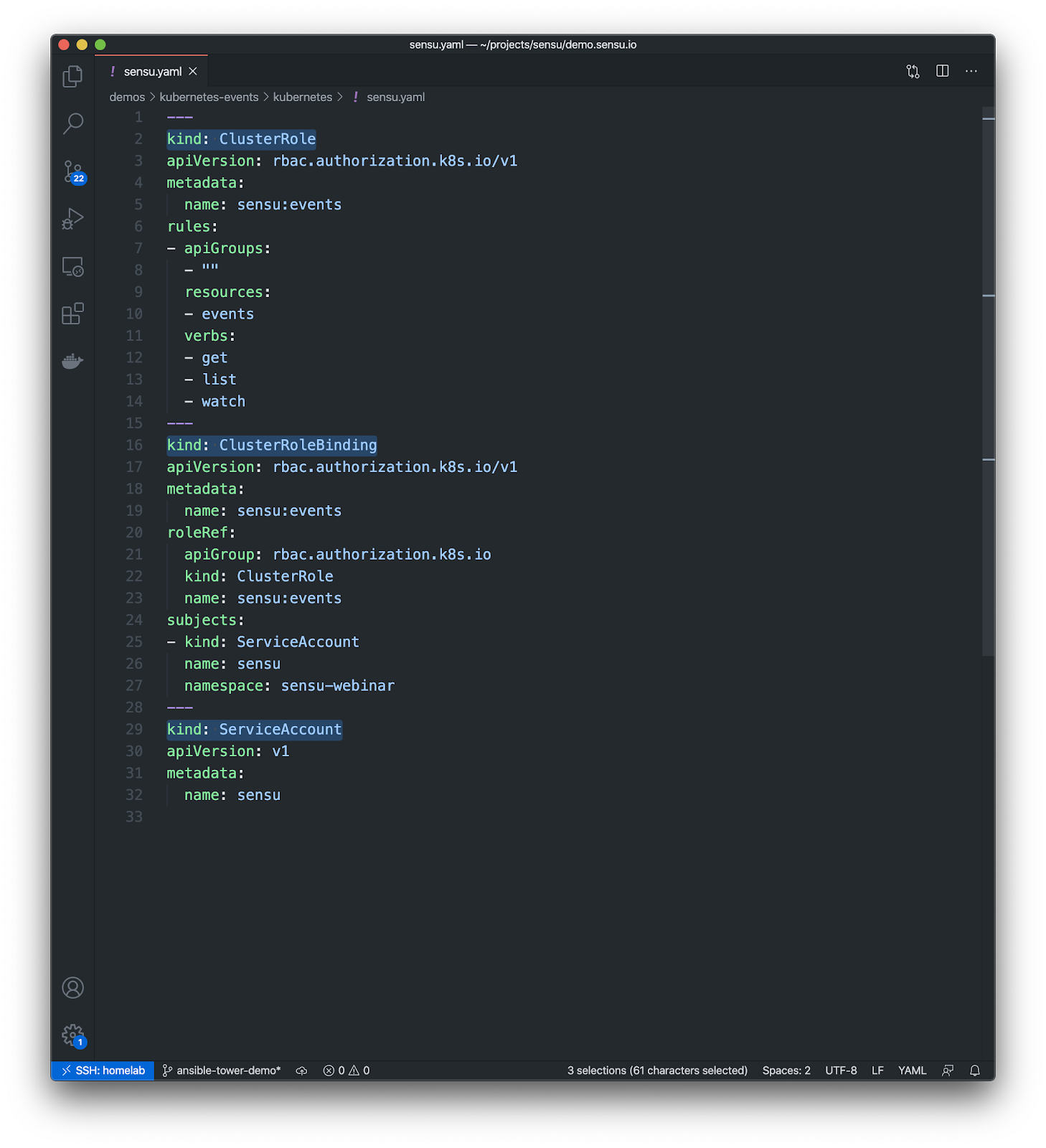
Task: Click the kubernetes-events breadcrumb
Action: coord(209,97)
